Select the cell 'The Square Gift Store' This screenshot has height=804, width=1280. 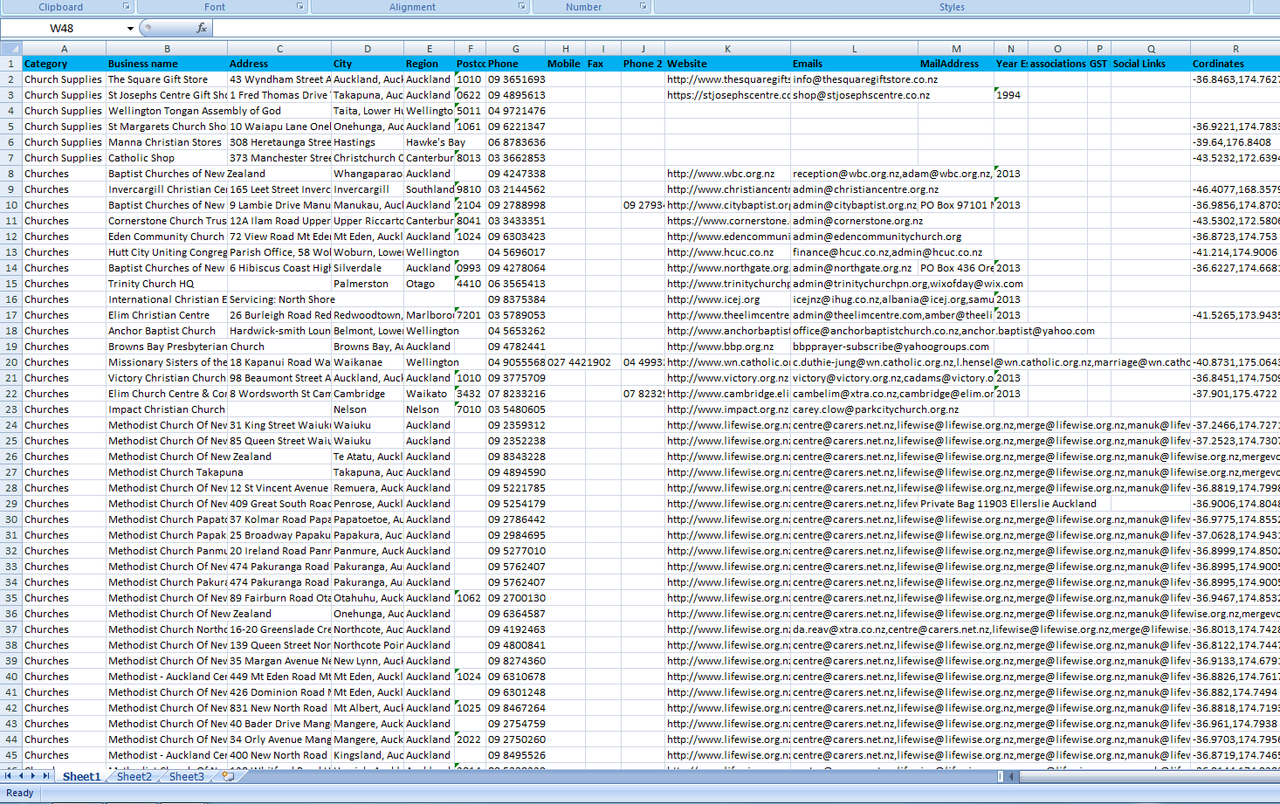167,79
